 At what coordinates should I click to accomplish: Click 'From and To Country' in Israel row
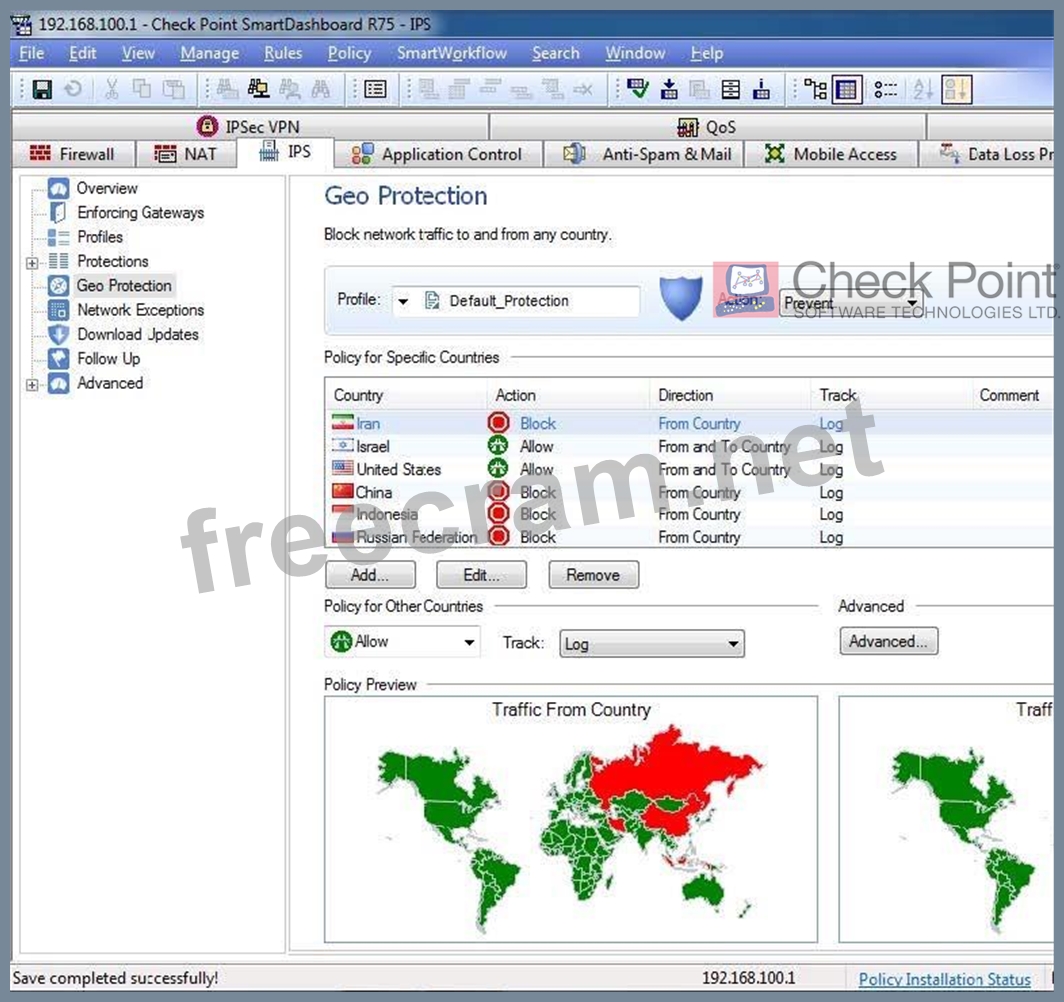724,446
